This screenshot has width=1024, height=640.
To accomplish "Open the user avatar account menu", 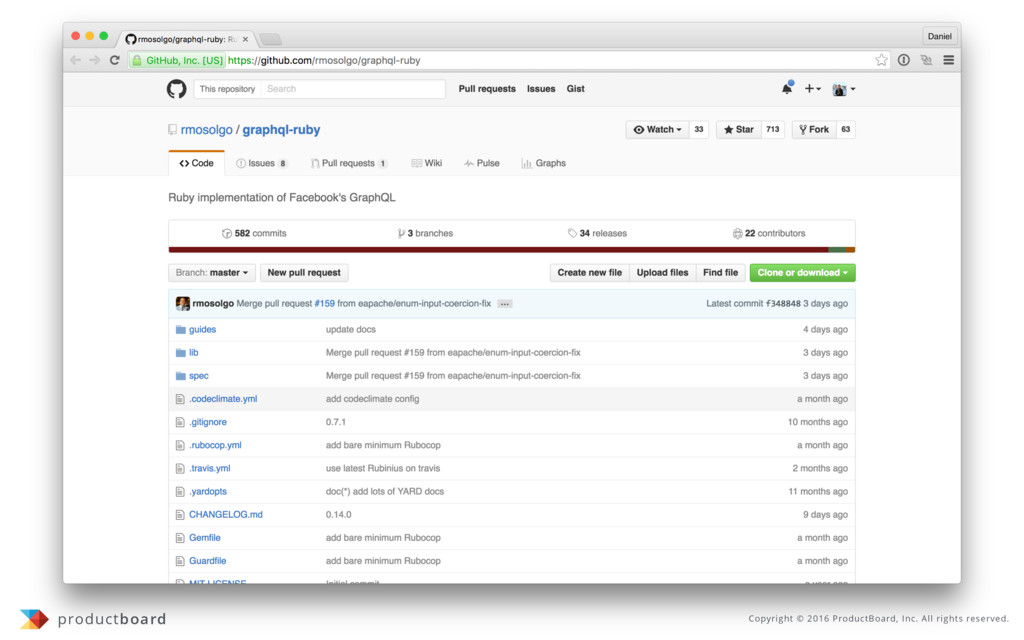I will [x=844, y=89].
